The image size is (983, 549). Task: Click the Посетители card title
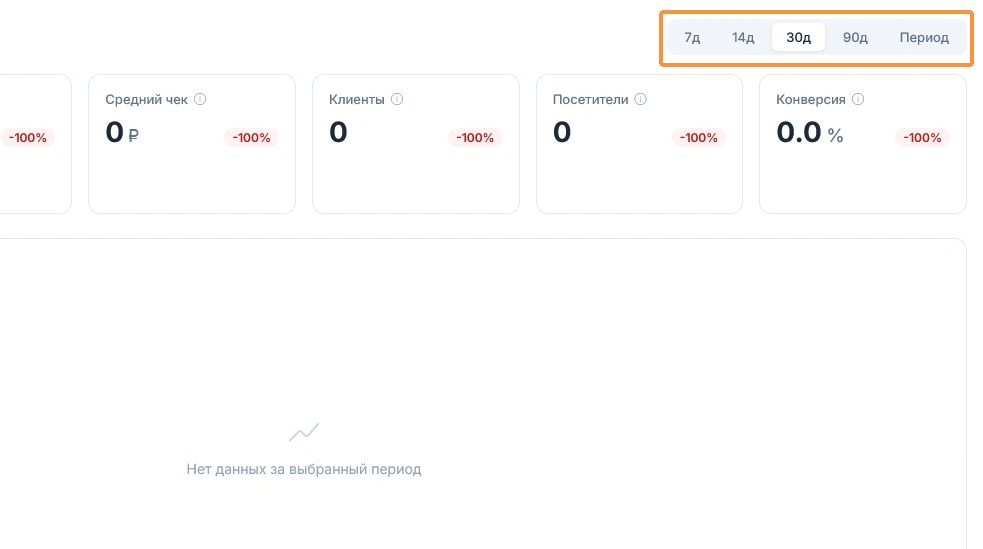tap(590, 100)
